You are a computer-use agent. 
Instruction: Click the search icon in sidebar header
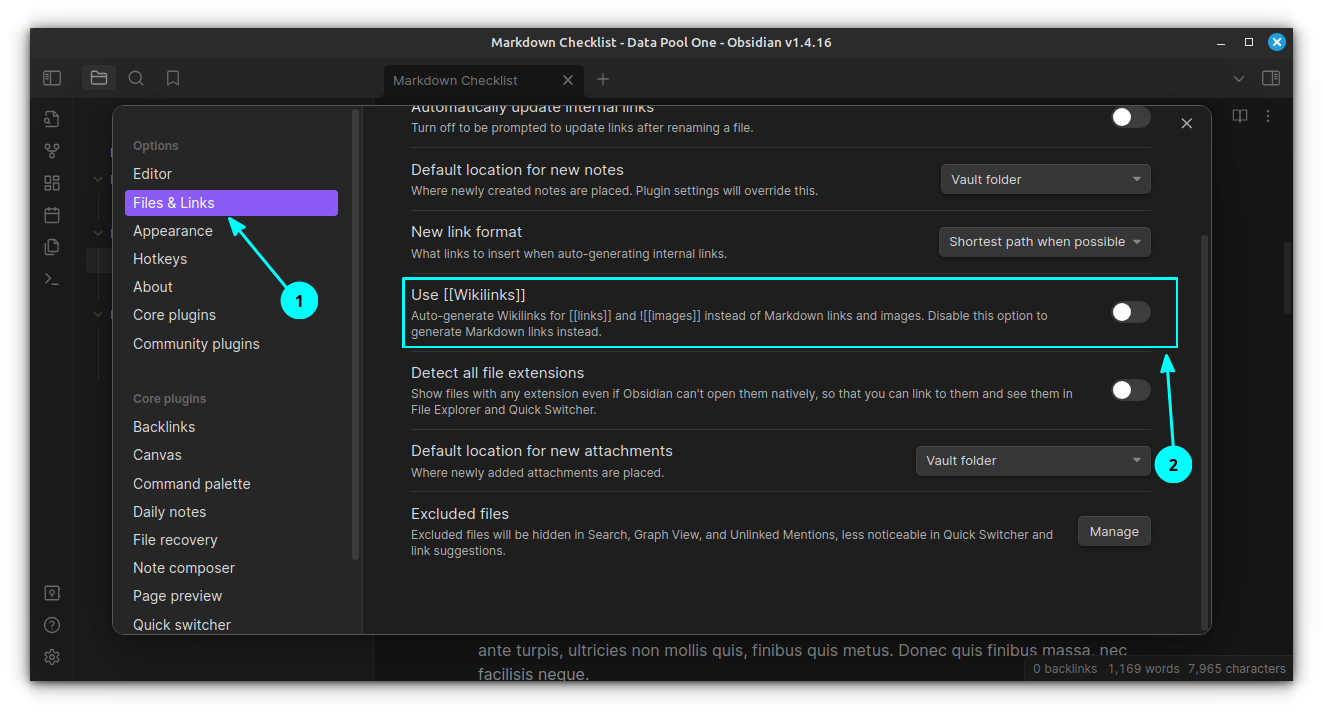[136, 78]
